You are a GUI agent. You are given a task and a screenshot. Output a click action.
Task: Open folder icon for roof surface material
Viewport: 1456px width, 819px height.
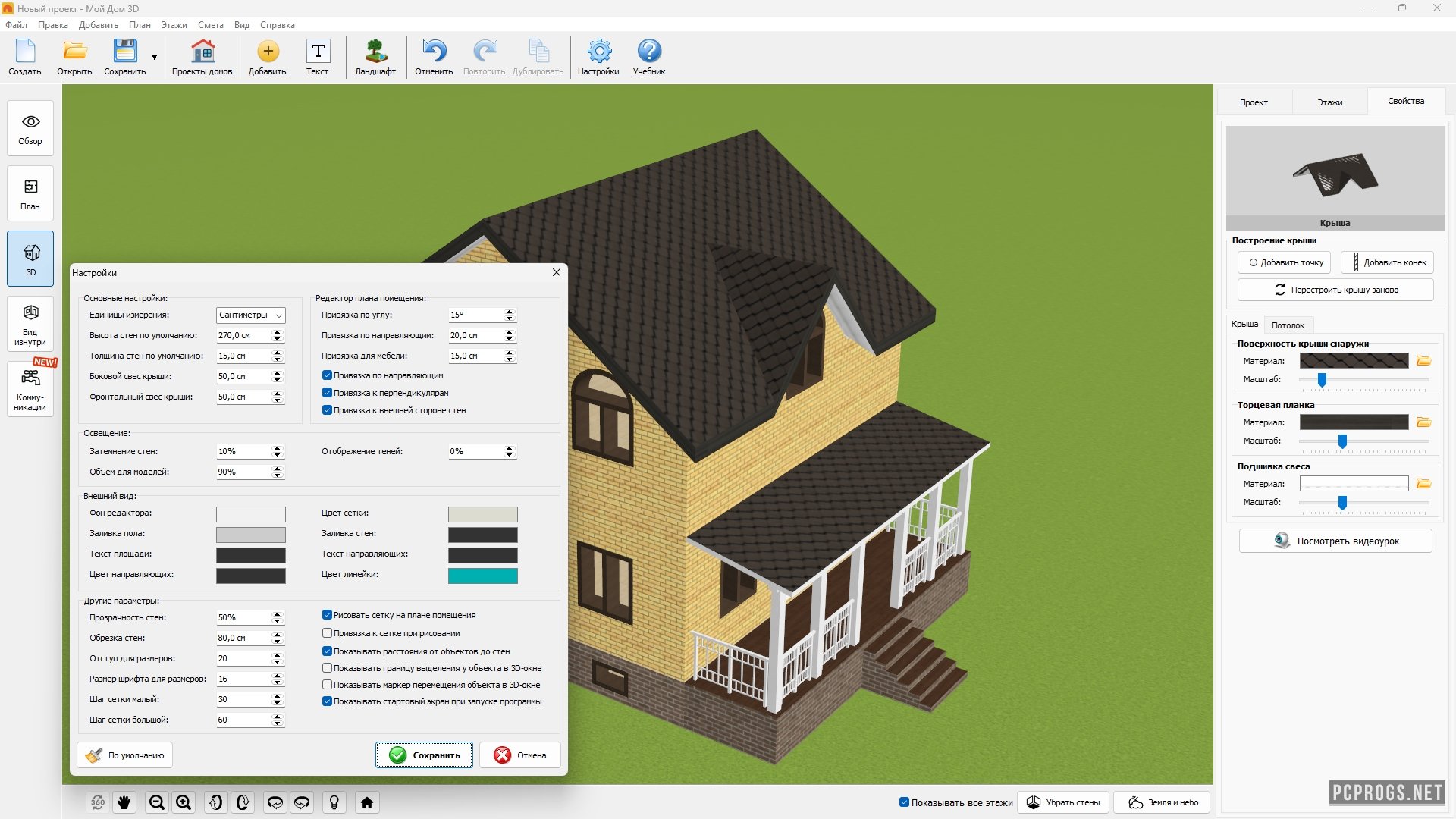pos(1423,361)
